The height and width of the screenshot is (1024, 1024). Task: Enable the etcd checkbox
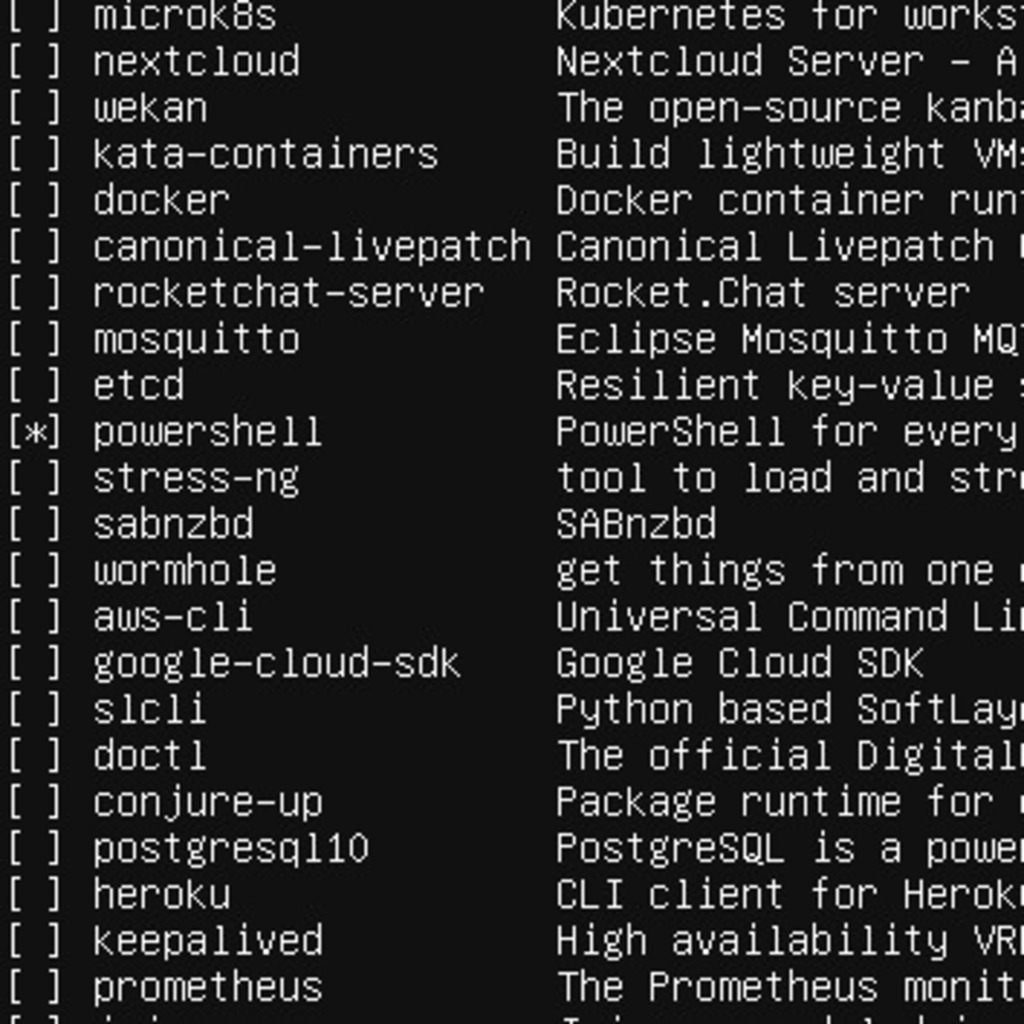tap(35, 385)
